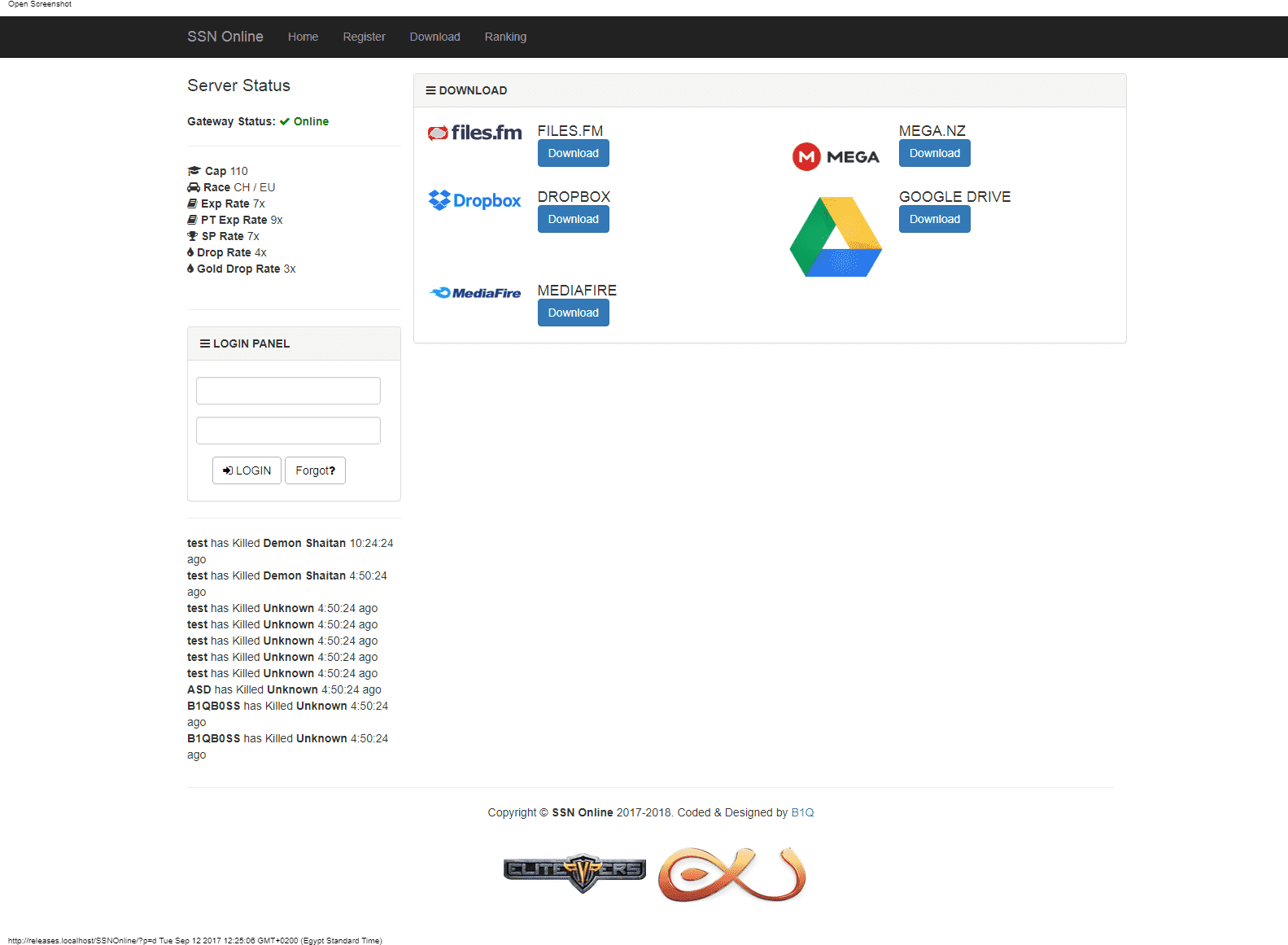Click the 'Server Status' heading
The height and width of the screenshot is (945, 1288).
(x=238, y=85)
